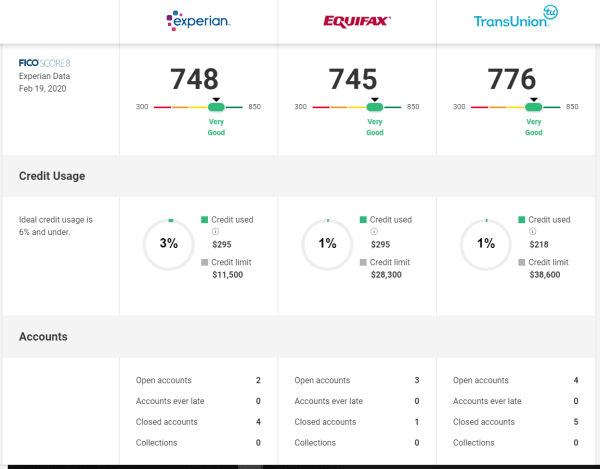The image size is (600, 469).
Task: Click the 1% Equifax usage donut chart
Action: coord(327,244)
